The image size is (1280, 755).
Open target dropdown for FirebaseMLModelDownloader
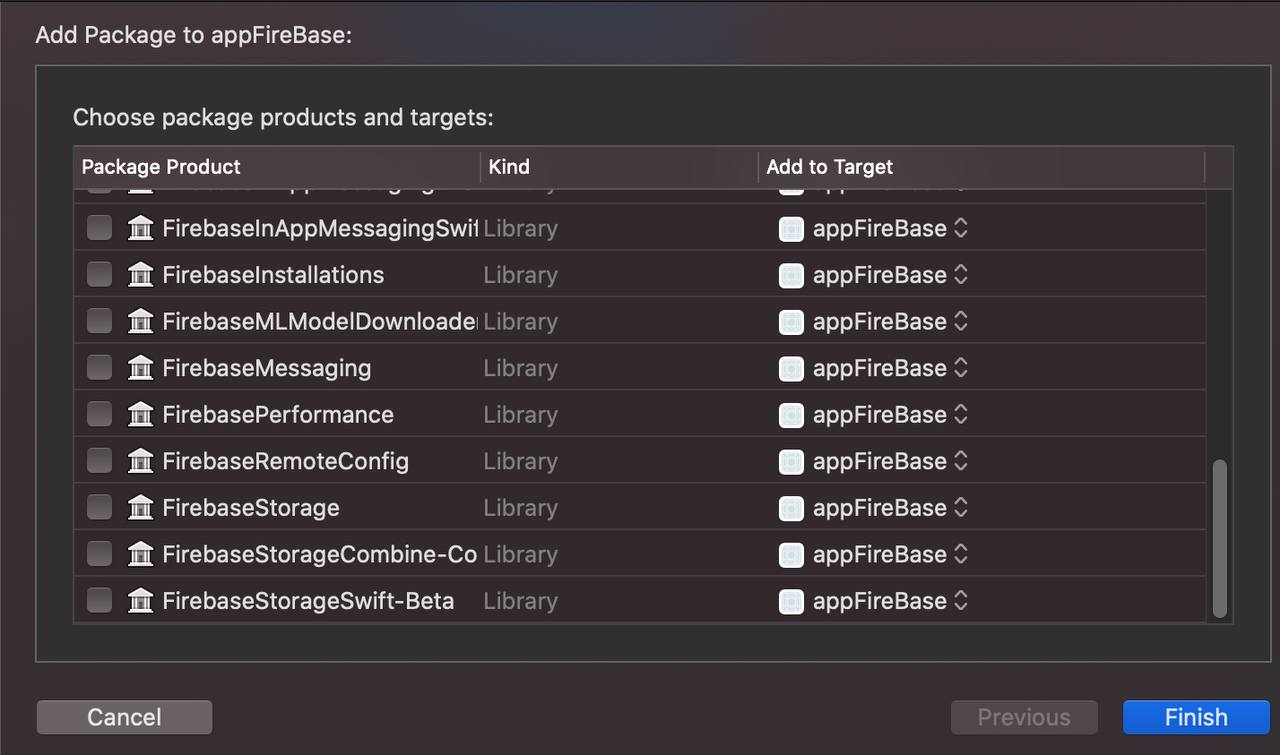tap(873, 322)
